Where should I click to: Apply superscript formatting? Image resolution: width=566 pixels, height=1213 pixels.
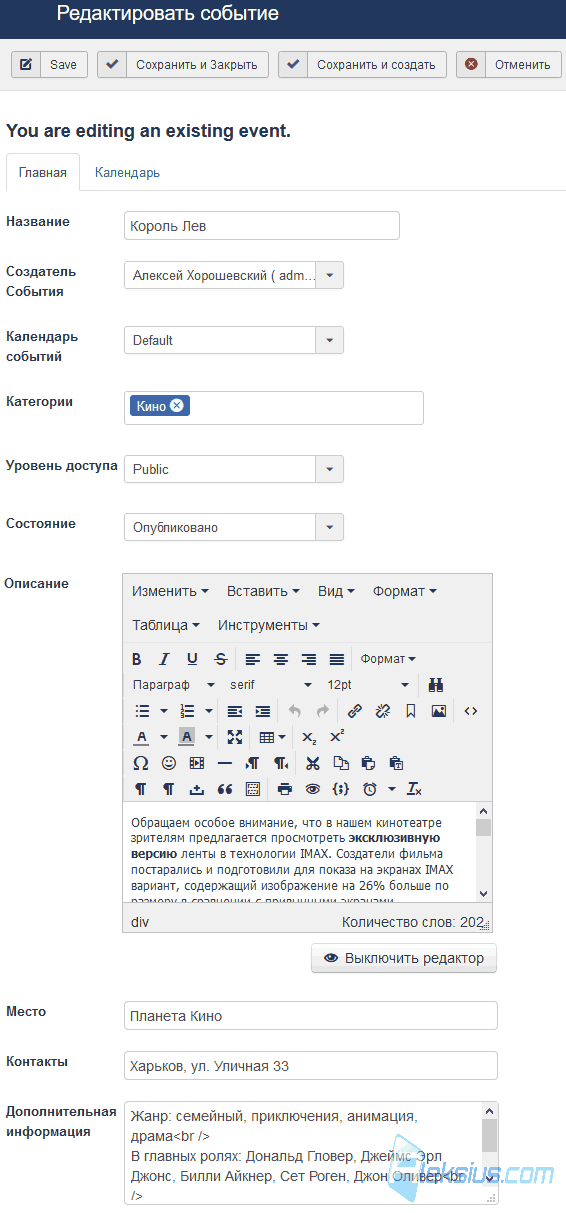(x=337, y=737)
